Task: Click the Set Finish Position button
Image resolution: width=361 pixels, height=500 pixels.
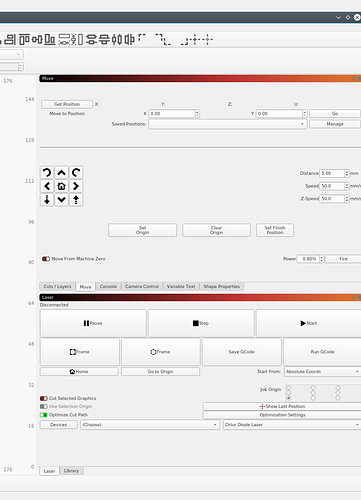Action: tap(275, 230)
